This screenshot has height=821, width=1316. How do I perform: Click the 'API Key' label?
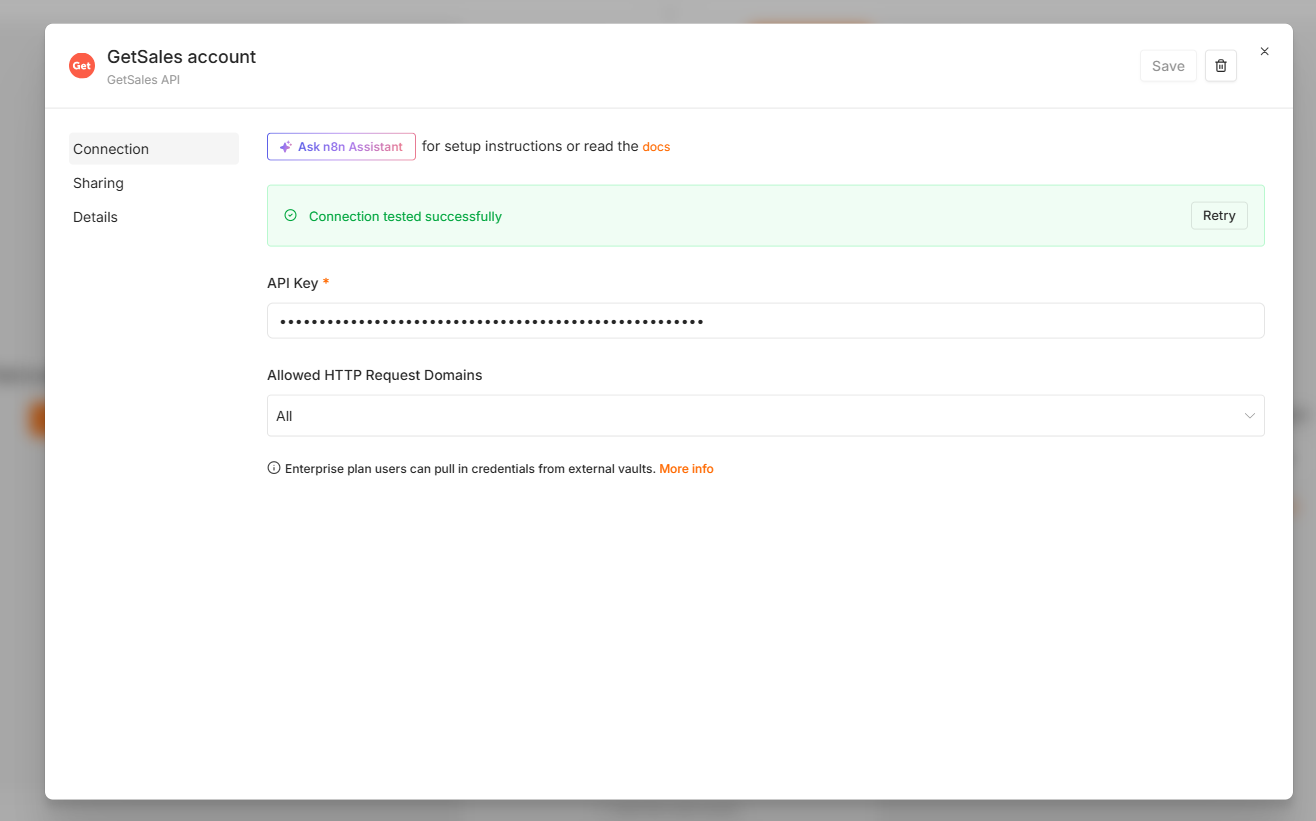[292, 283]
